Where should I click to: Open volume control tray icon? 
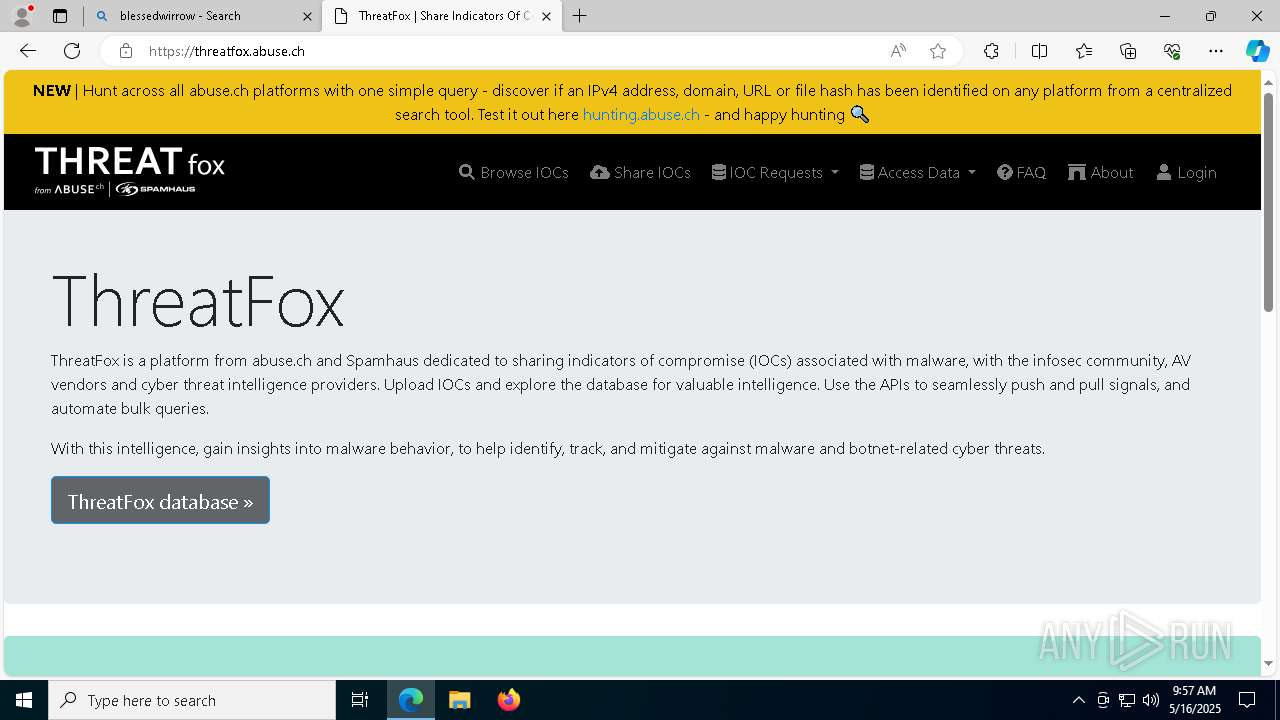(x=1150, y=700)
